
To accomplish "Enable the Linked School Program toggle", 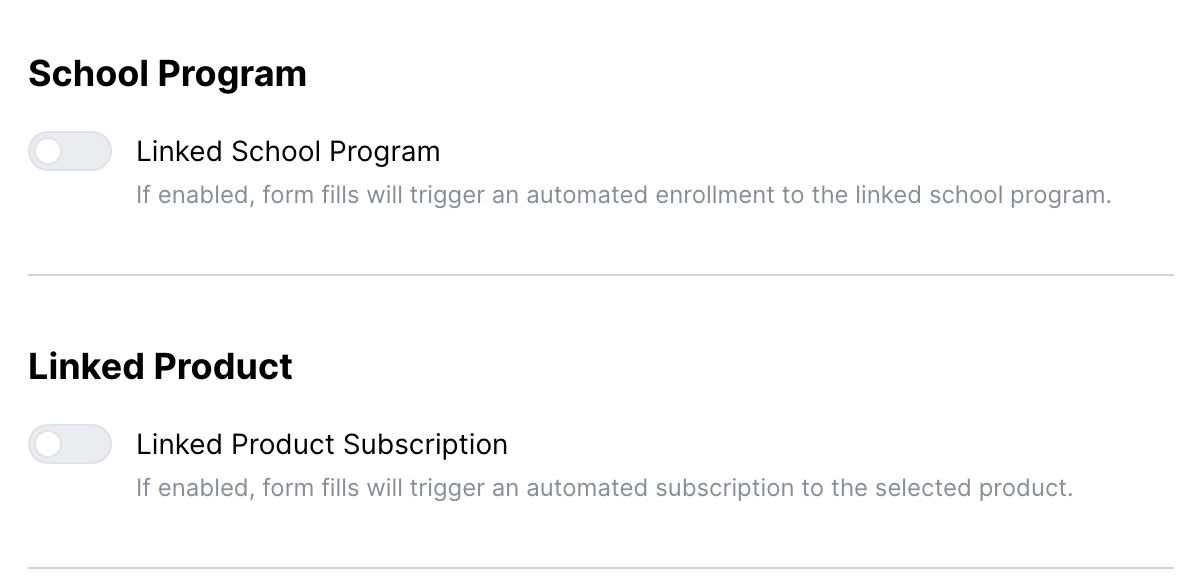I will (x=69, y=151).
